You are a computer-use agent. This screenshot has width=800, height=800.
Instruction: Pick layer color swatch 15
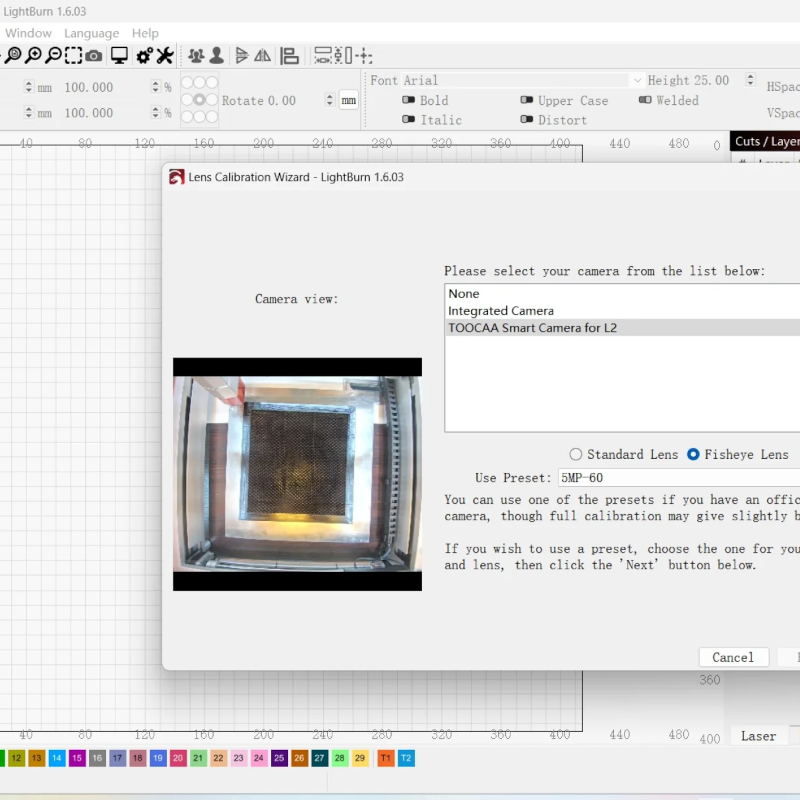77,758
